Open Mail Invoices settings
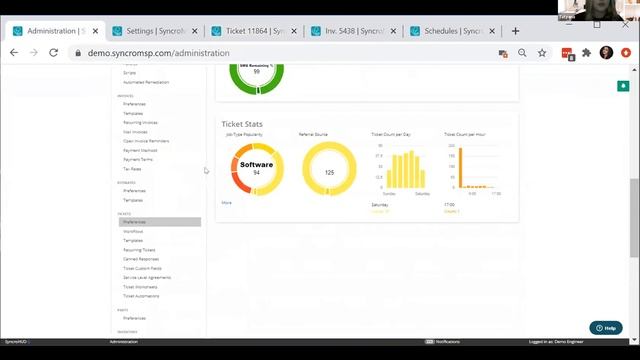This screenshot has width=640, height=360. (135, 132)
